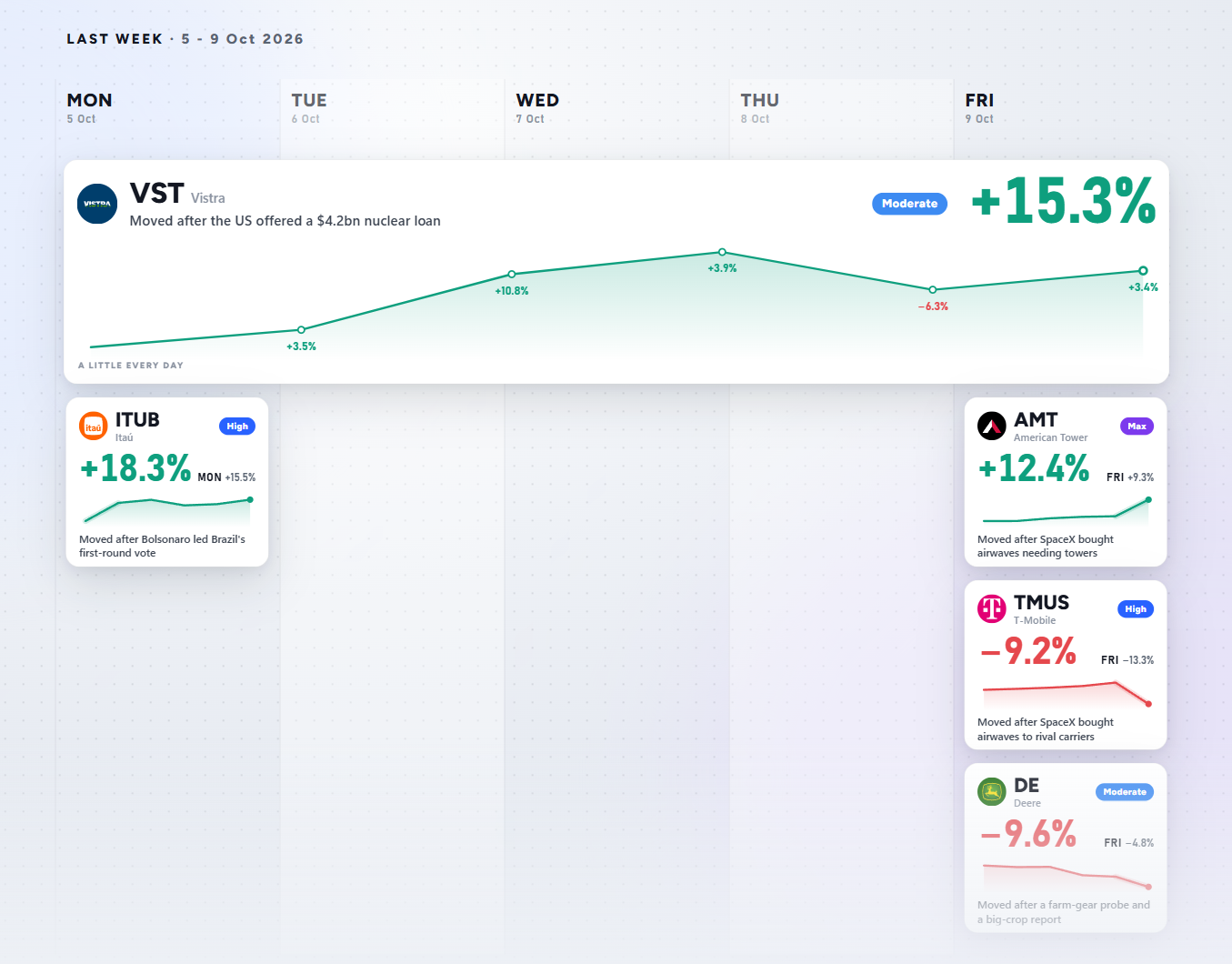Image resolution: width=1232 pixels, height=964 pixels.
Task: Click the +15.3% weekly change for Vistra
Action: (1064, 200)
